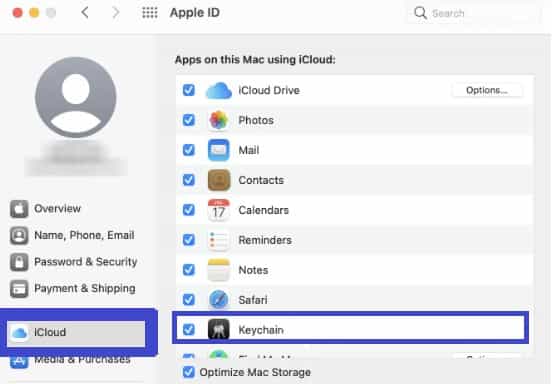Click the Calendars app icon
This screenshot has height=384, width=552.
[219, 210]
